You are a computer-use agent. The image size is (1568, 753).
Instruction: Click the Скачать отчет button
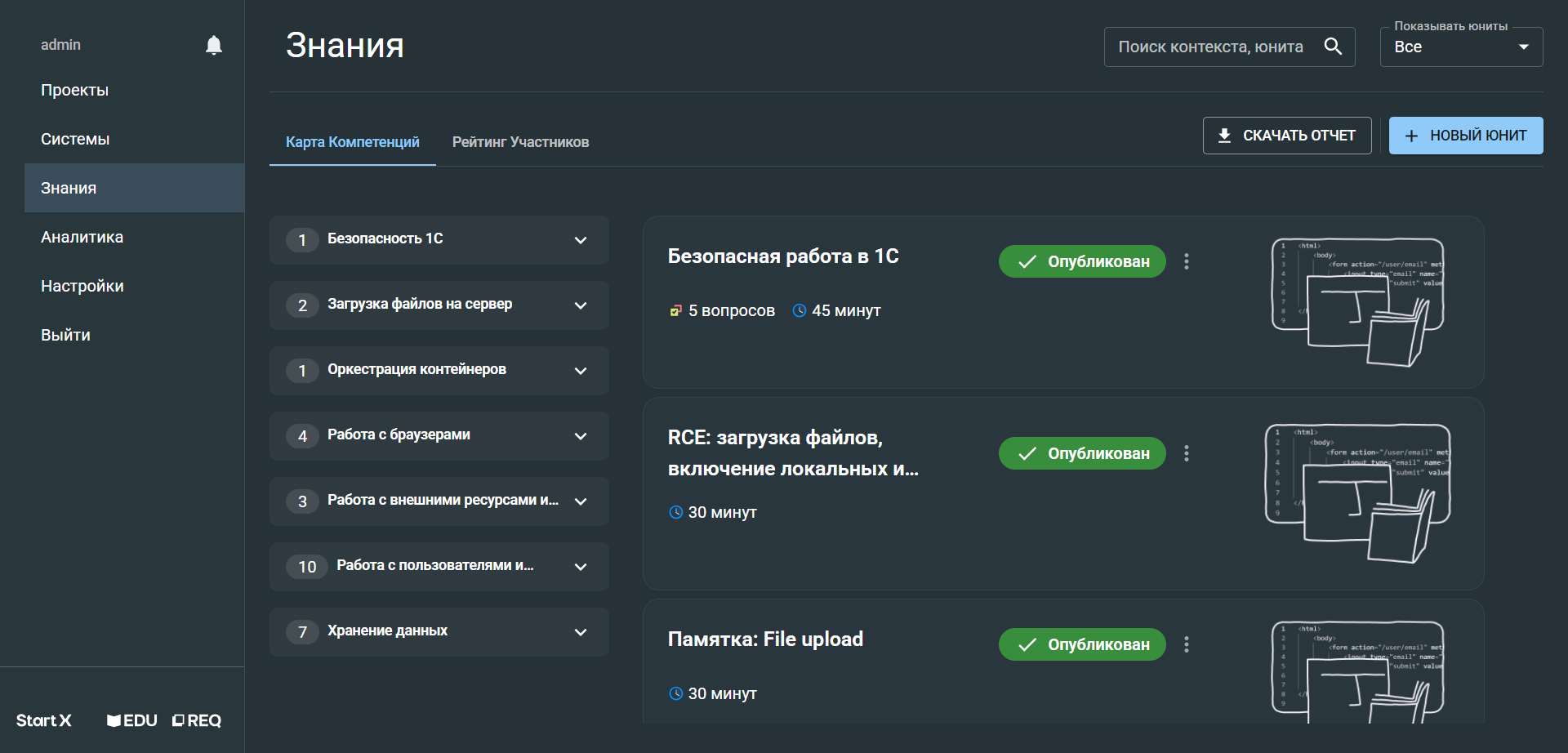1286,136
